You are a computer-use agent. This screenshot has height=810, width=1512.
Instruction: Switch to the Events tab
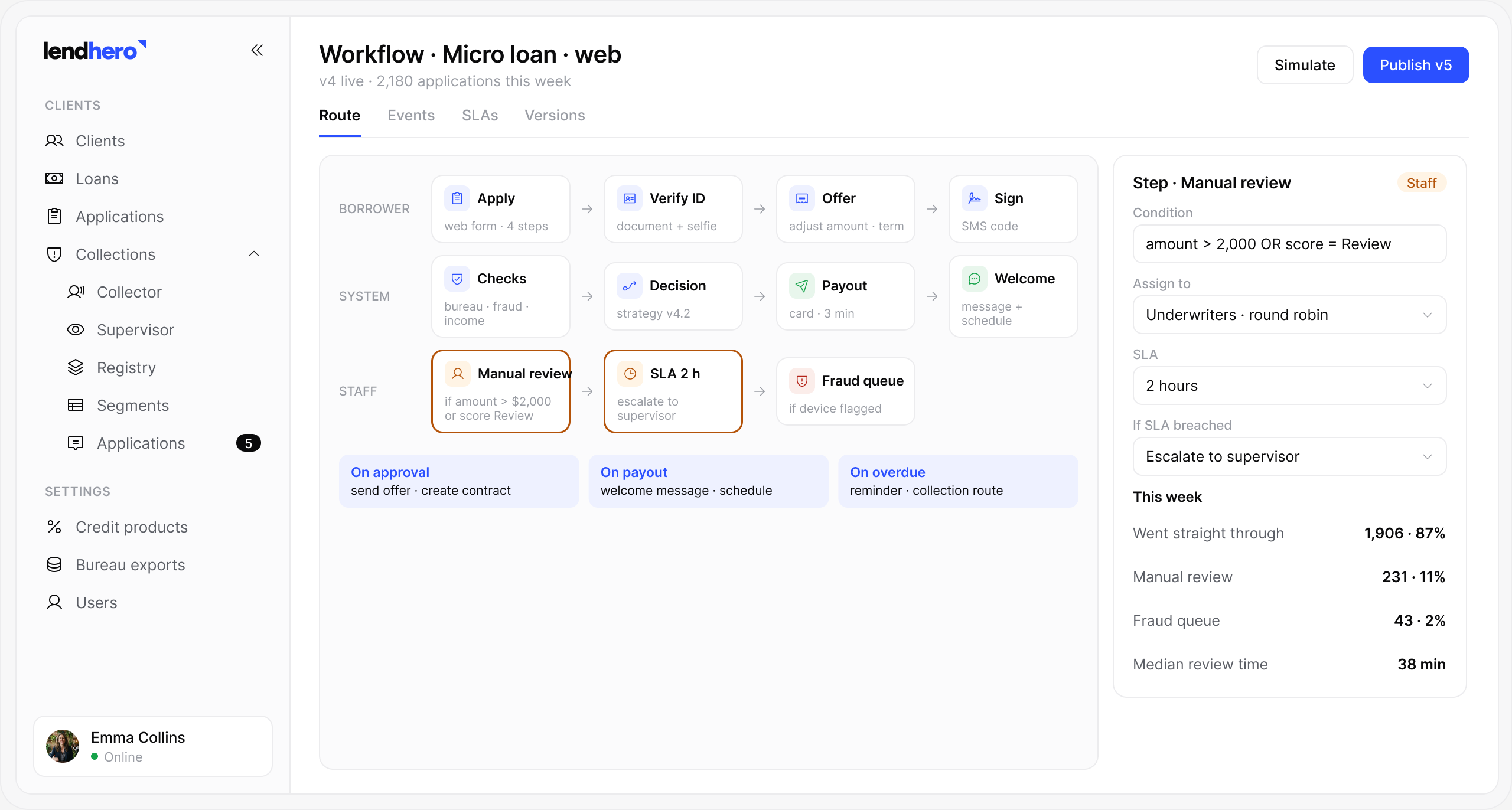411,115
